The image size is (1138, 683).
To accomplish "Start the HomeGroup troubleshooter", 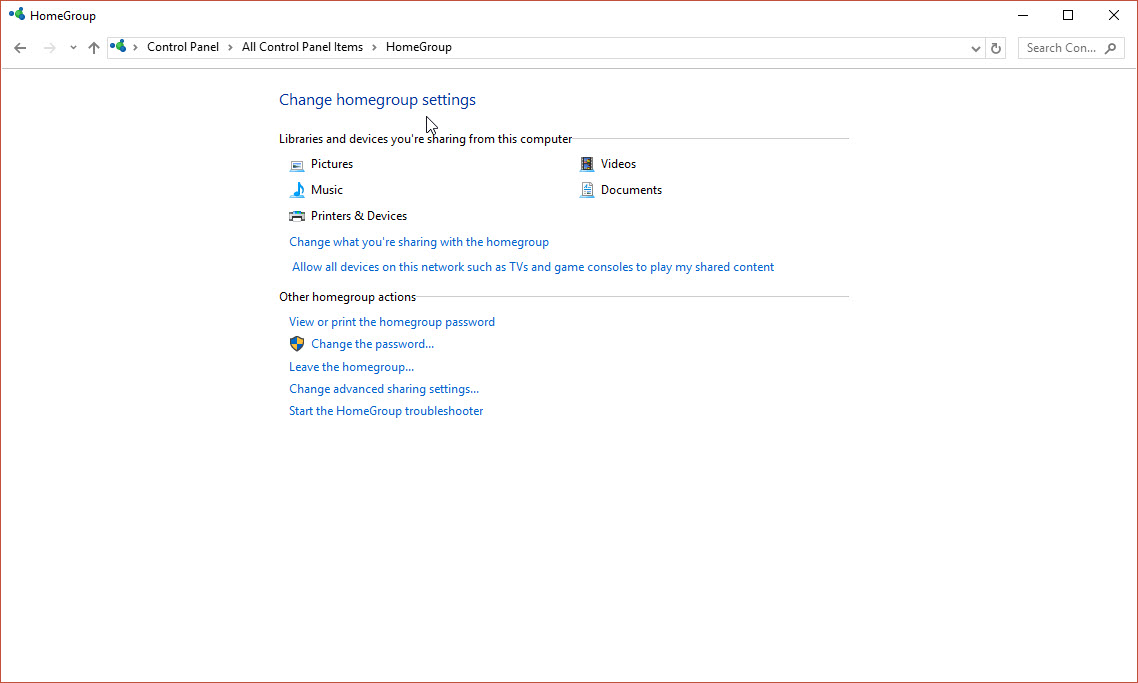I will click(x=386, y=411).
